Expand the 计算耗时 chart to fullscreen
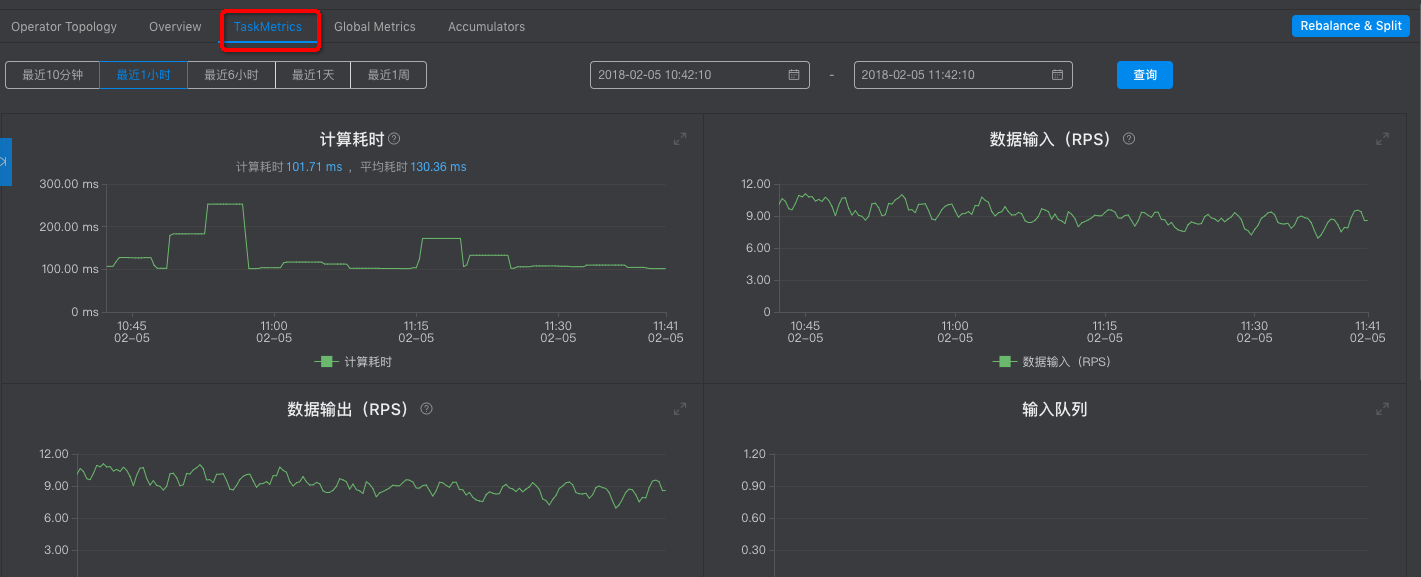 click(680, 139)
